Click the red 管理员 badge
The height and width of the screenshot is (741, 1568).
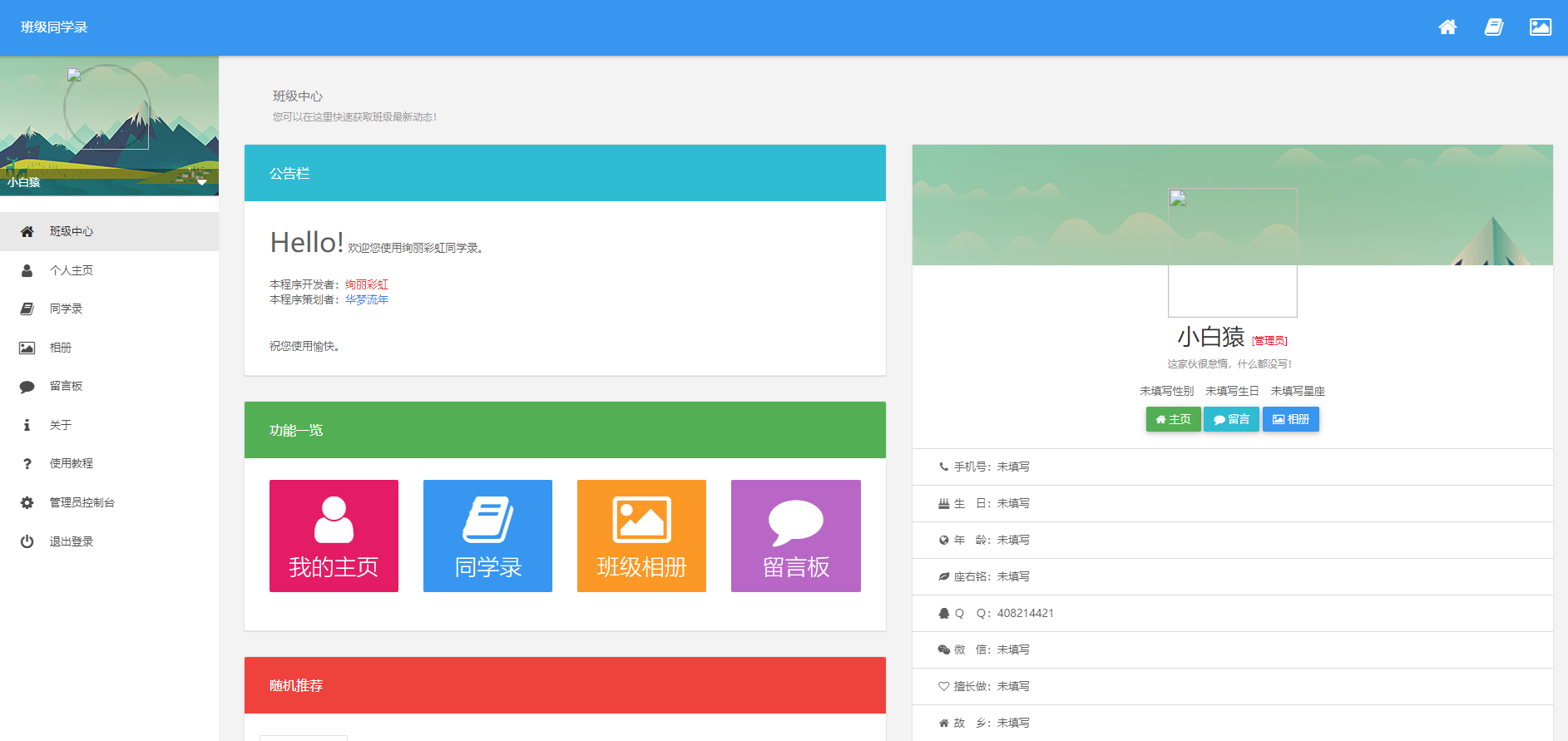tap(1269, 340)
